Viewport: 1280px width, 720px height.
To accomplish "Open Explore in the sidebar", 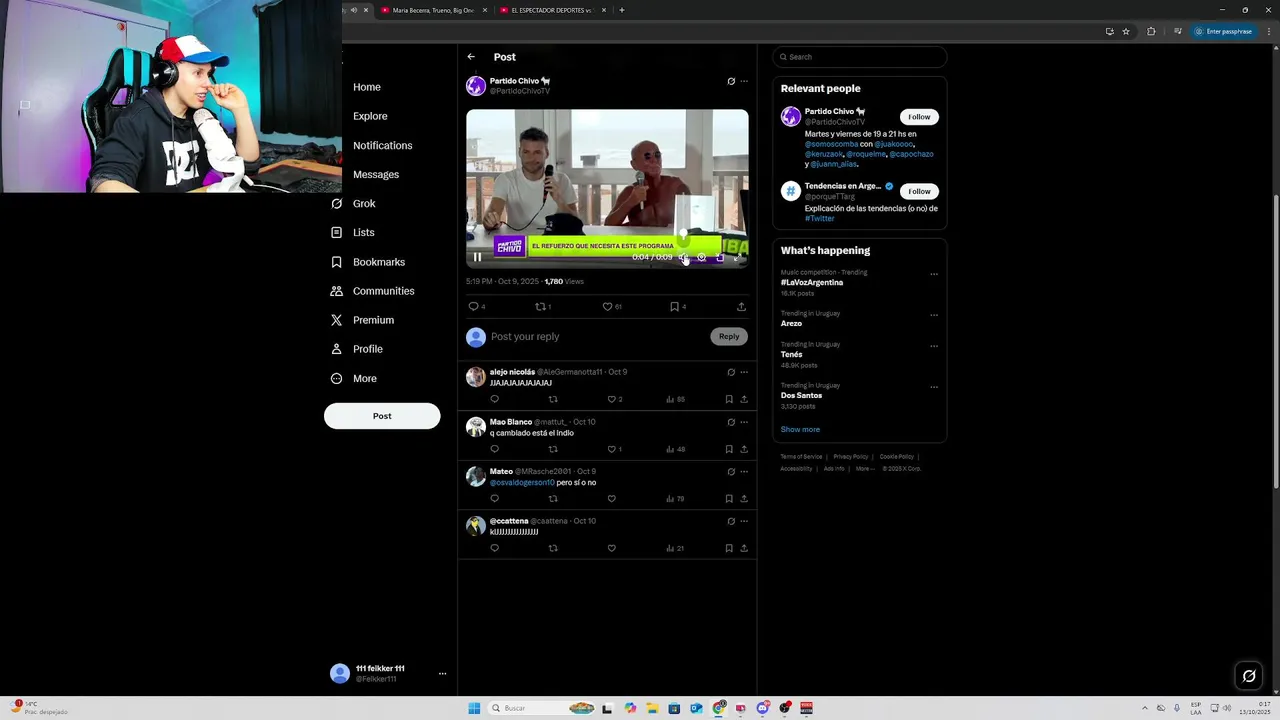I will click(370, 116).
